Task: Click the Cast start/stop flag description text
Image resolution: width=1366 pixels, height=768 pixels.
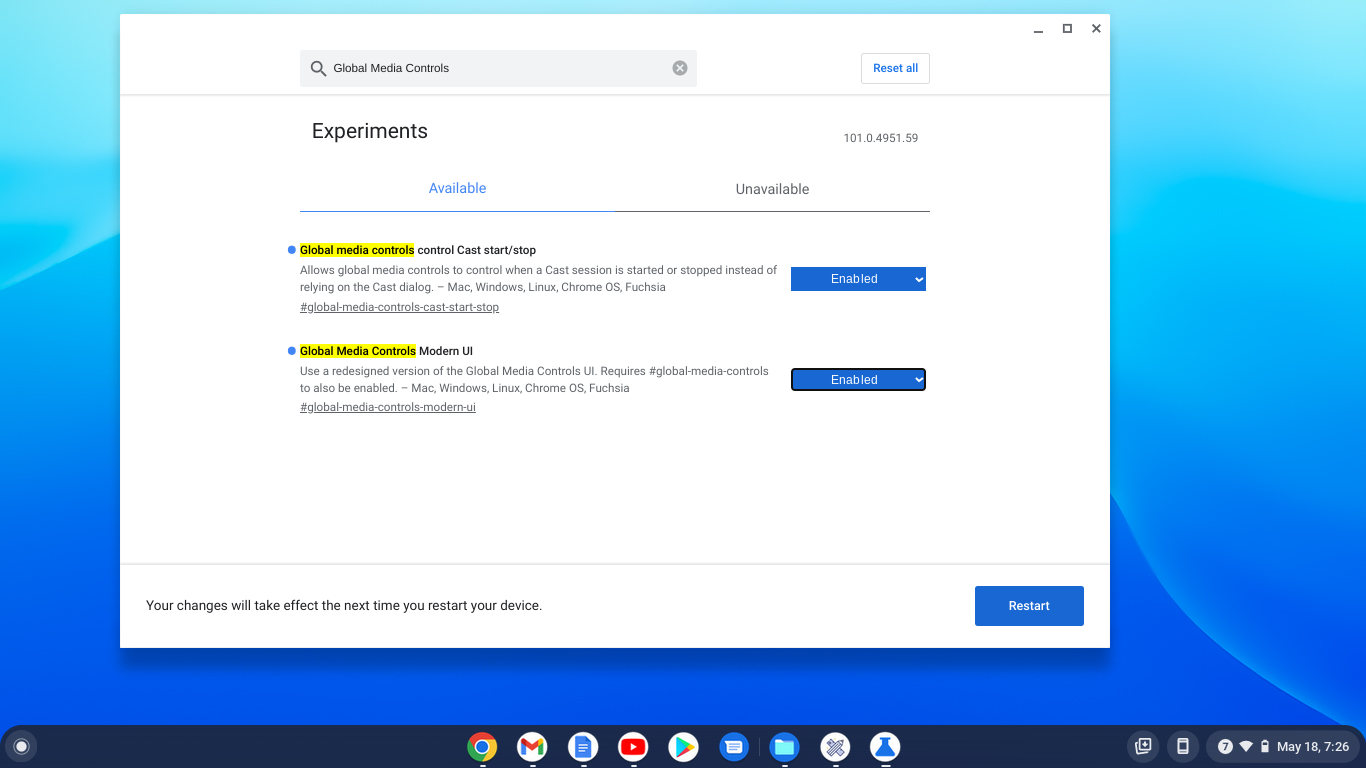Action: 538,278
